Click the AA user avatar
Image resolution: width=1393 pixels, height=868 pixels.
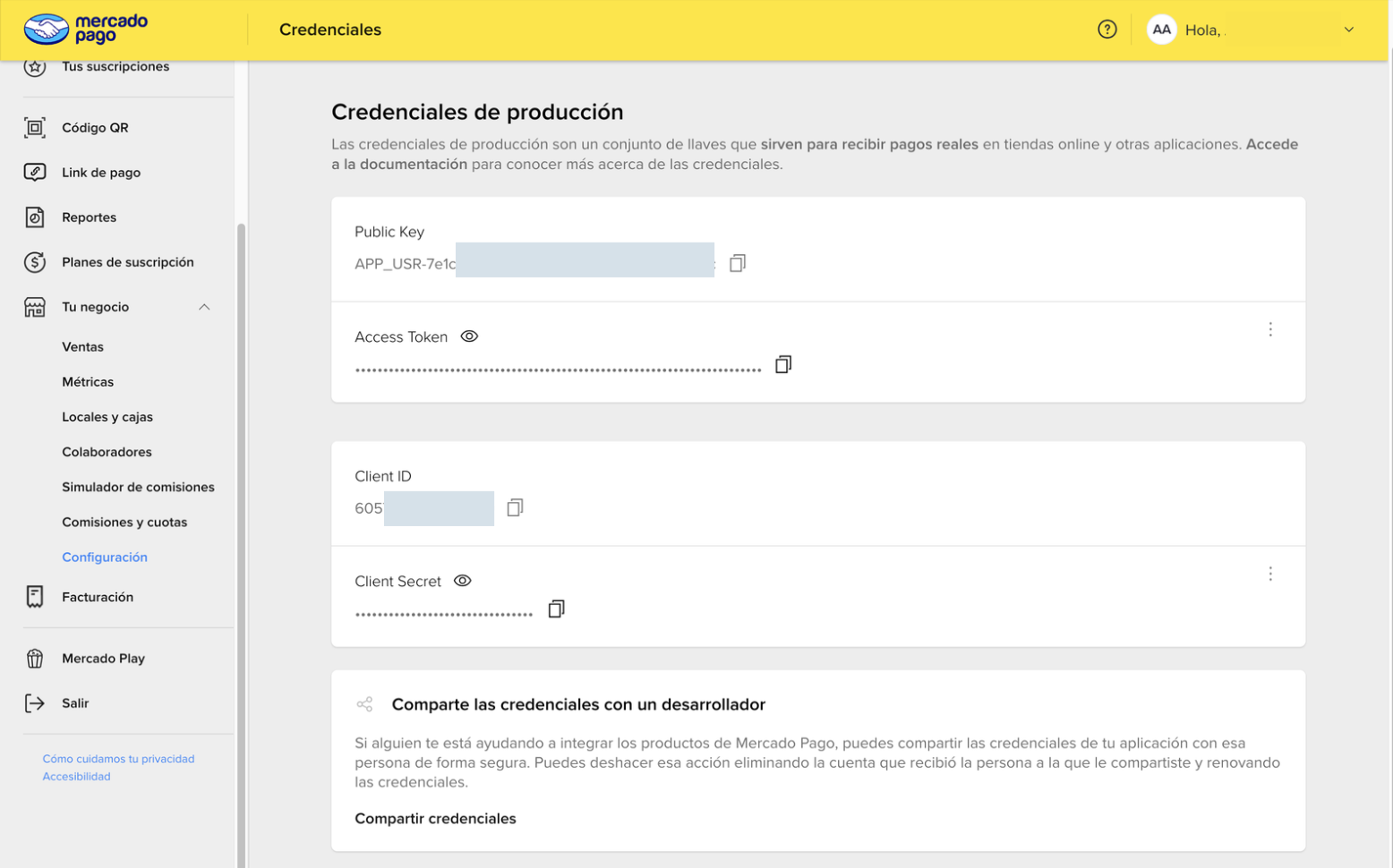(1161, 30)
